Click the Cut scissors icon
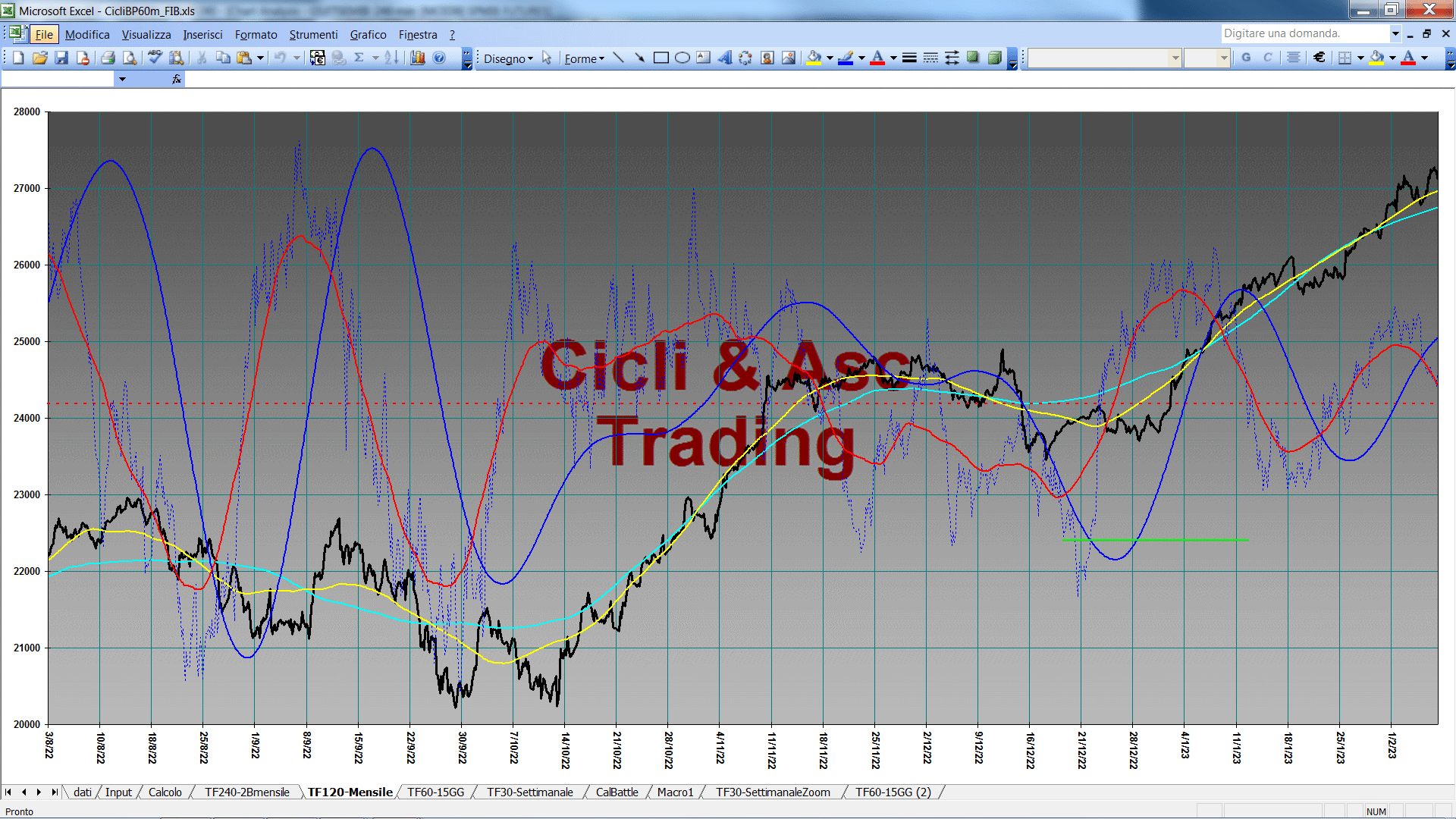 pyautogui.click(x=202, y=58)
